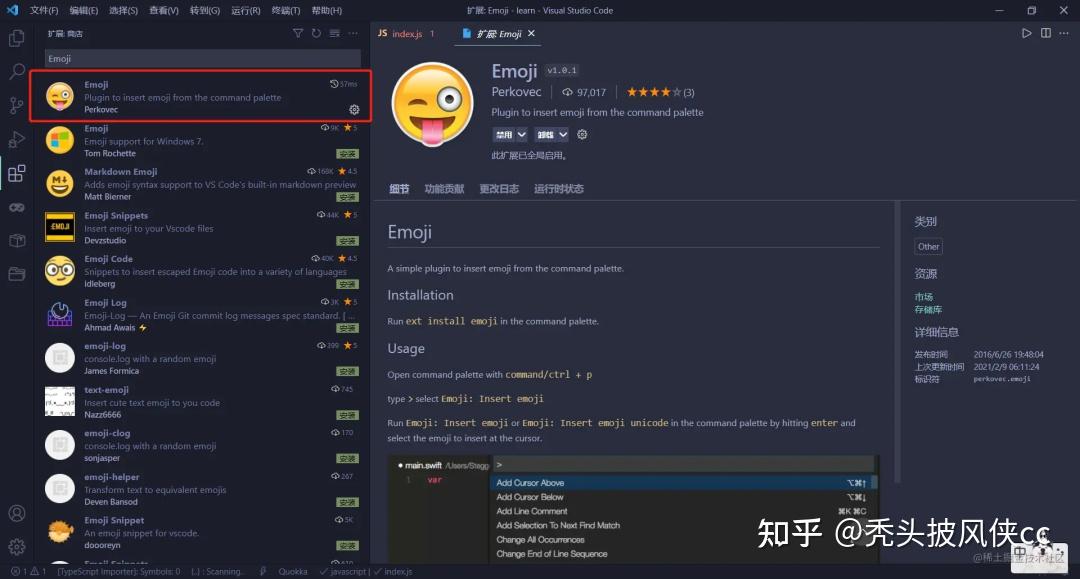Click TypeScript Importer Symbols status entry
This screenshot has width=1080, height=579.
click(118, 571)
